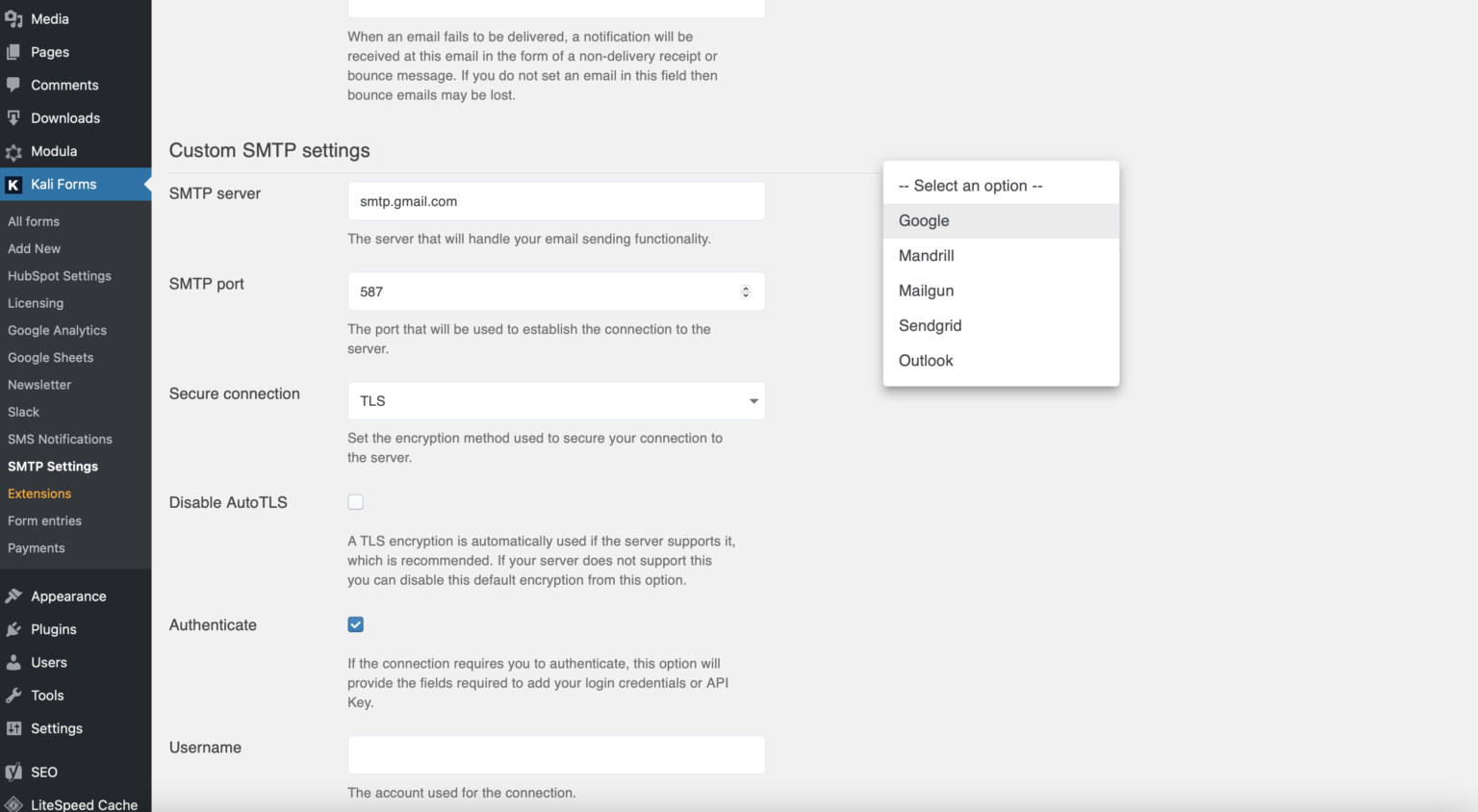Click the Media icon in sidebar
Screen dimensions: 1478x812
pyautogui.click(x=13, y=19)
